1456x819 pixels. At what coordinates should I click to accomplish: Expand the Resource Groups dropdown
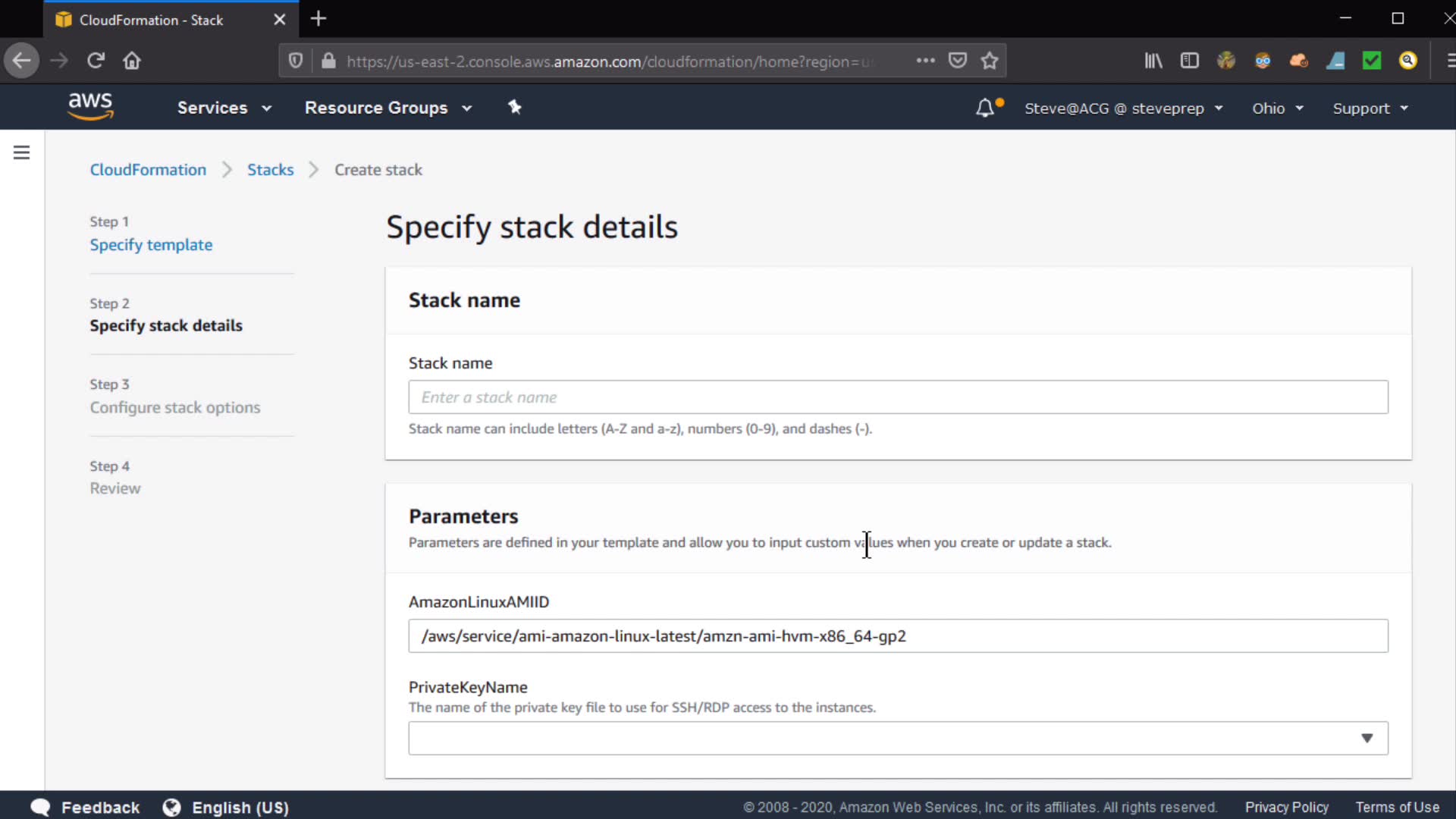pyautogui.click(x=388, y=108)
